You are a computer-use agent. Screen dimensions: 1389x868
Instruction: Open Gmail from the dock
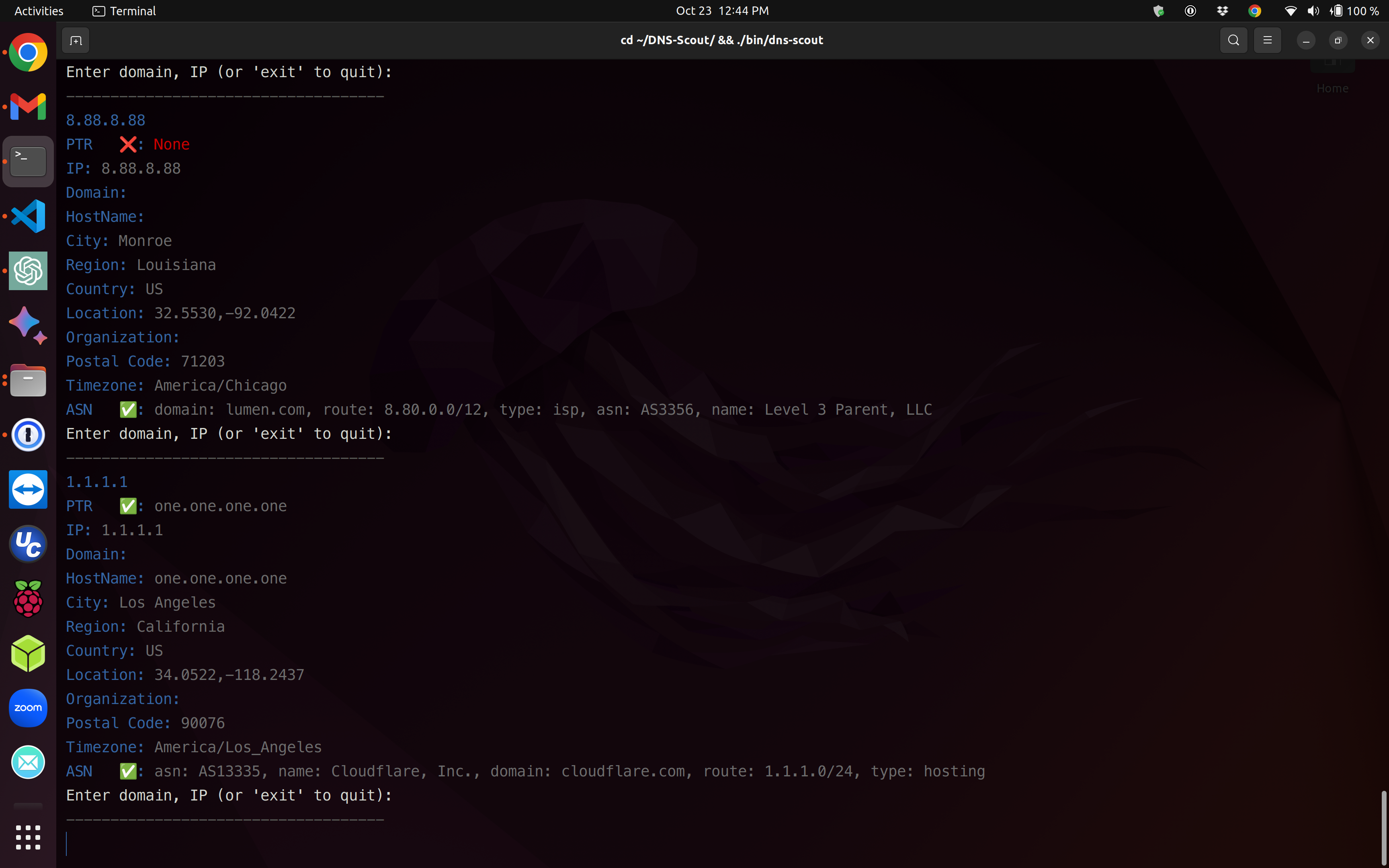28,107
